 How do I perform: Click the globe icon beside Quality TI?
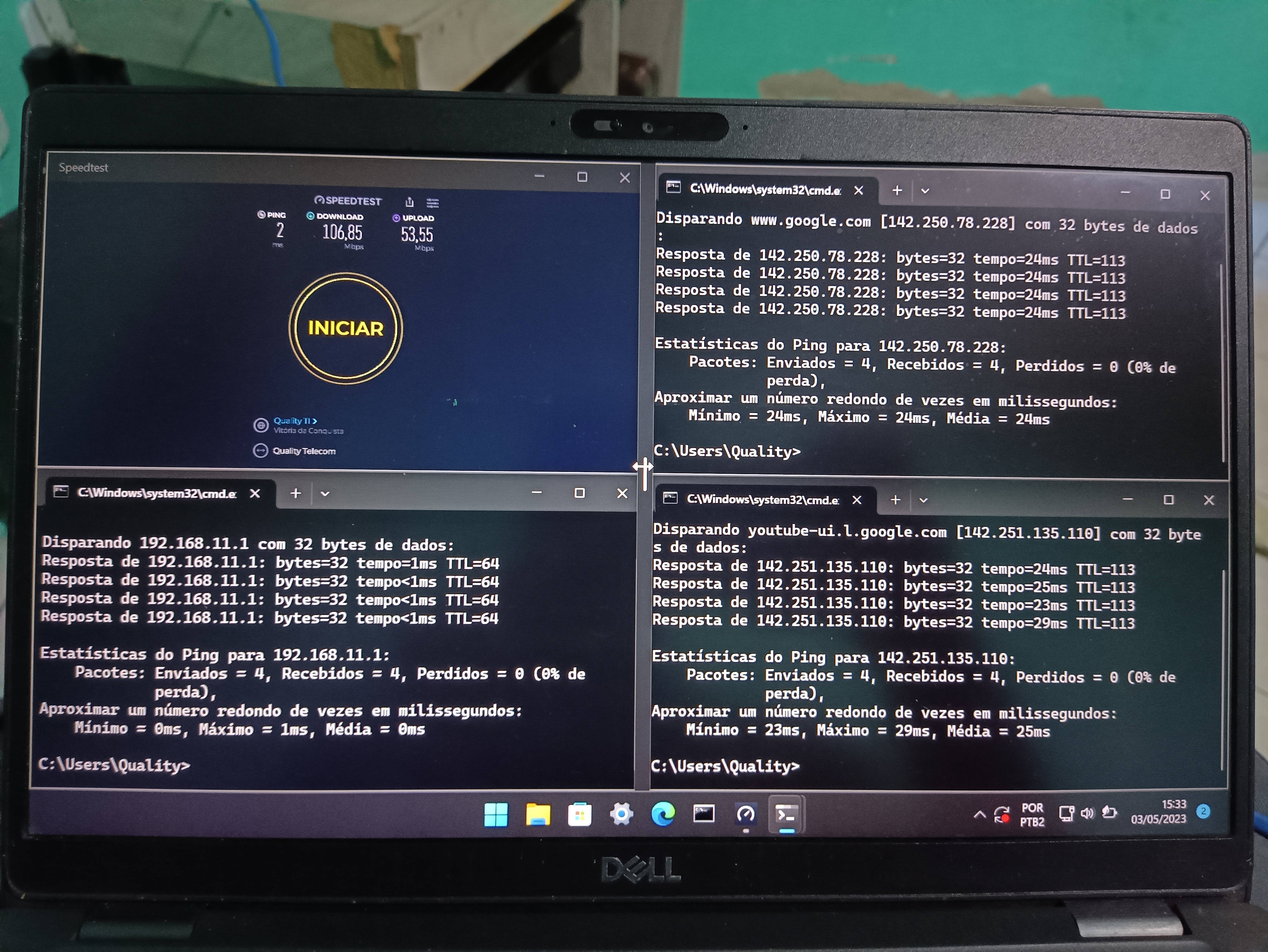[x=261, y=425]
